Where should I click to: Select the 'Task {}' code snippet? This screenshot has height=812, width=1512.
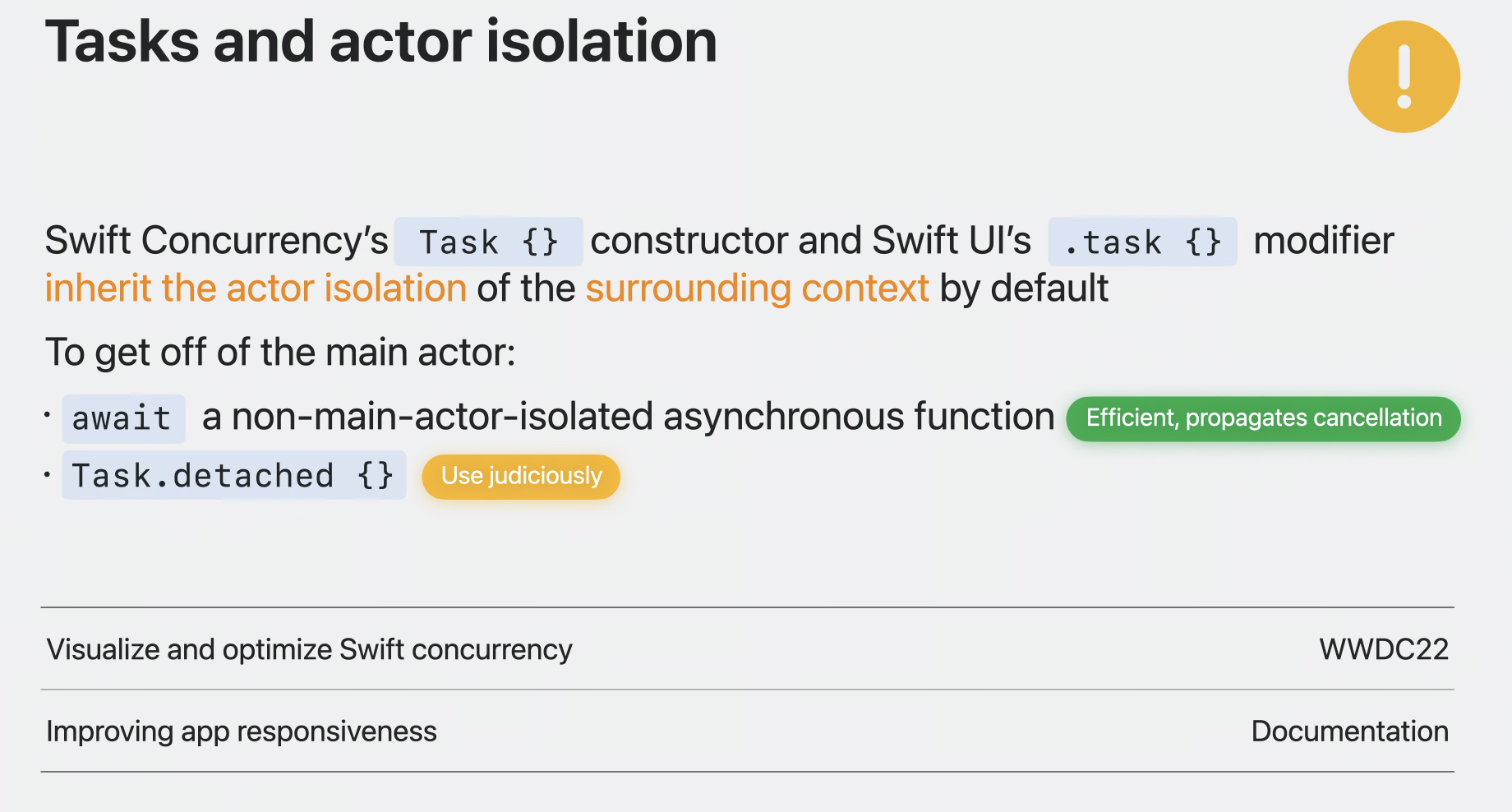(489, 242)
